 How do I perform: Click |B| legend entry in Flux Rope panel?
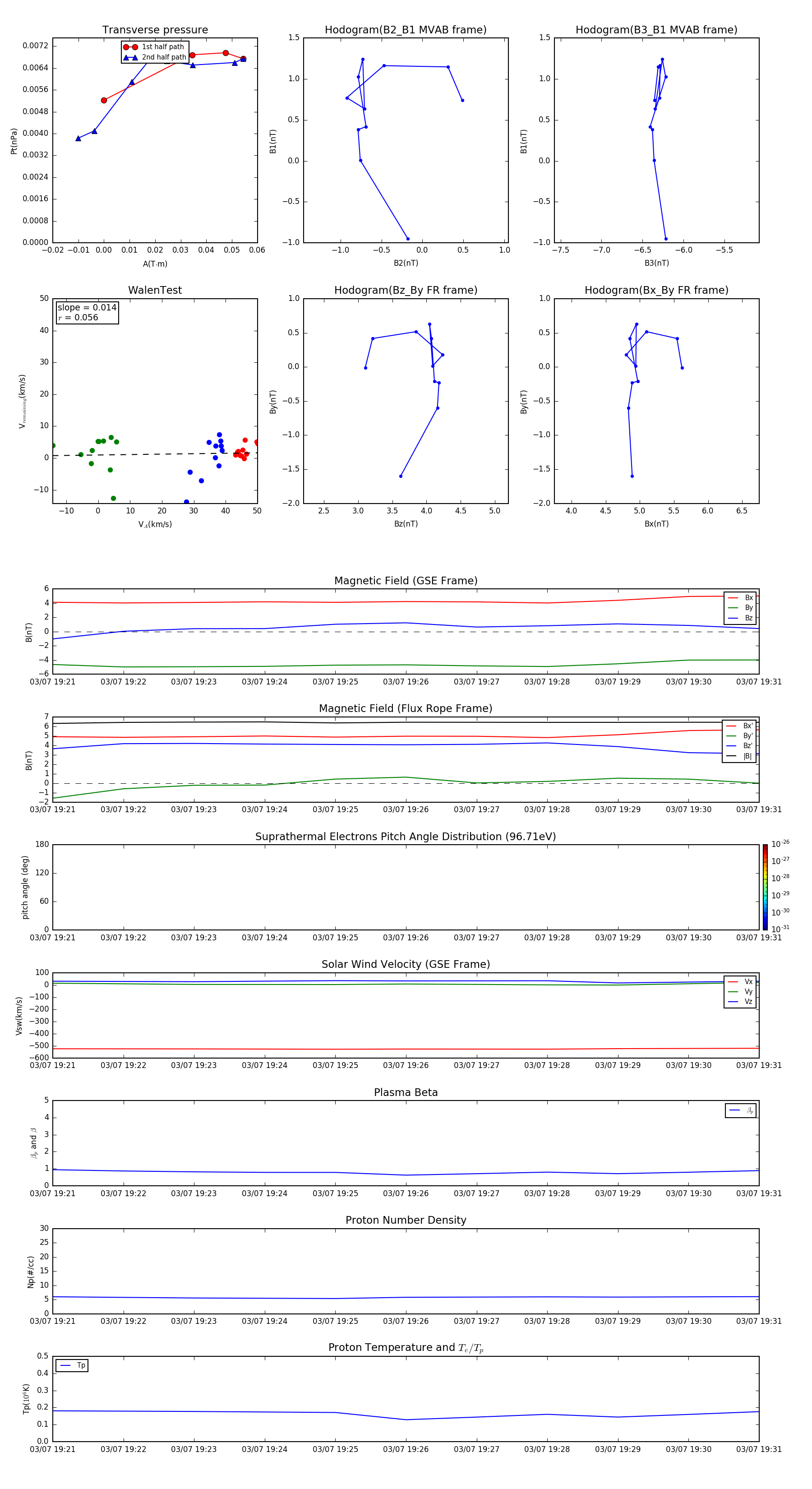pos(739,756)
